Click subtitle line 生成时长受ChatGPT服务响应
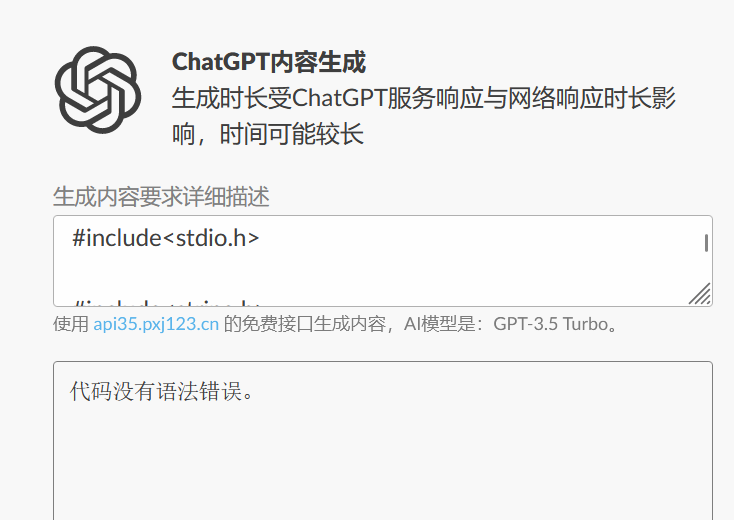Image resolution: width=734 pixels, height=520 pixels. click(424, 99)
